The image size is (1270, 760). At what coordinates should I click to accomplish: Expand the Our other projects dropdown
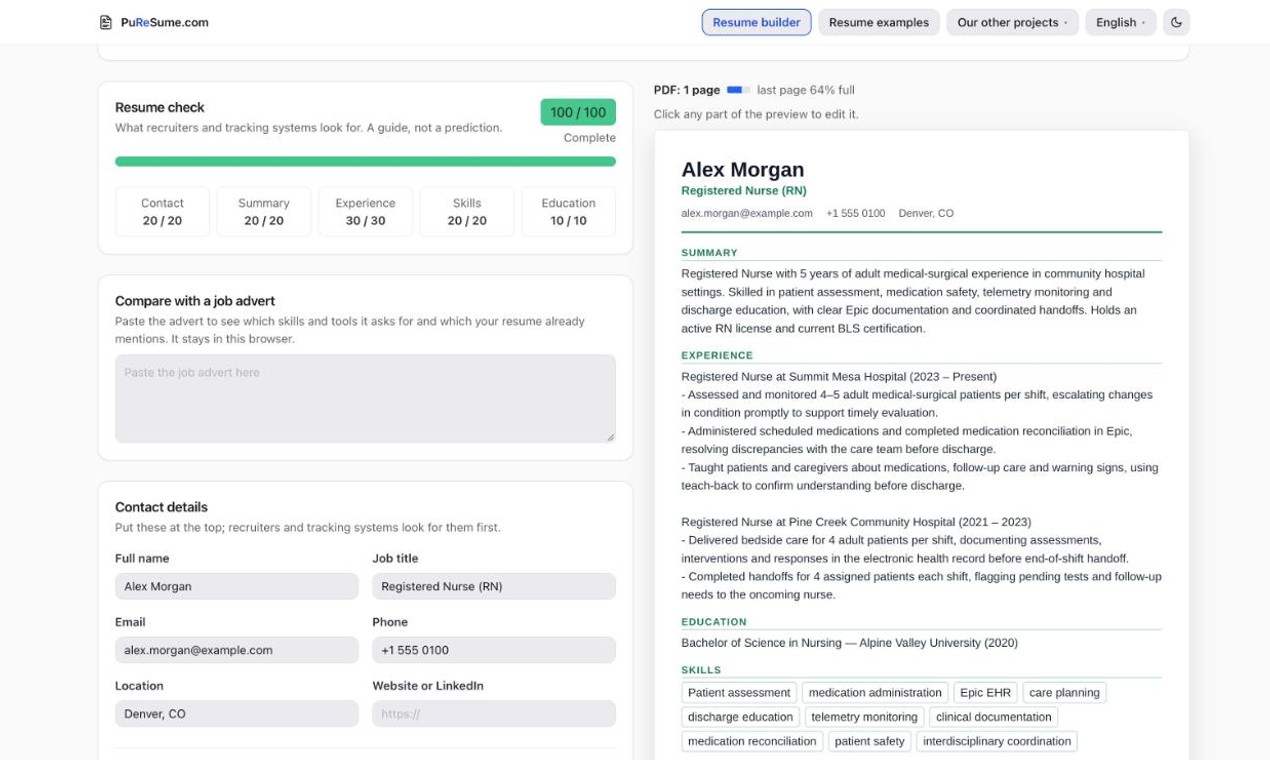tap(1012, 22)
